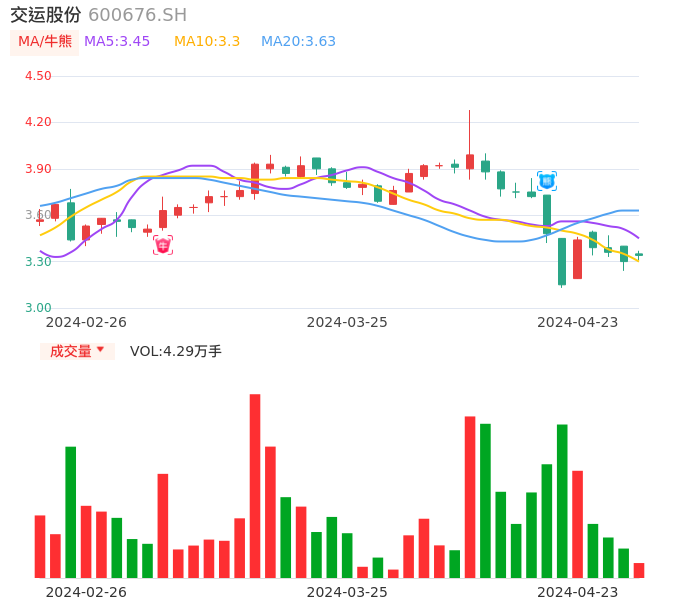Click the 2024-03-25 date label under price chart
The width and height of the screenshot is (686, 606).
point(347,322)
